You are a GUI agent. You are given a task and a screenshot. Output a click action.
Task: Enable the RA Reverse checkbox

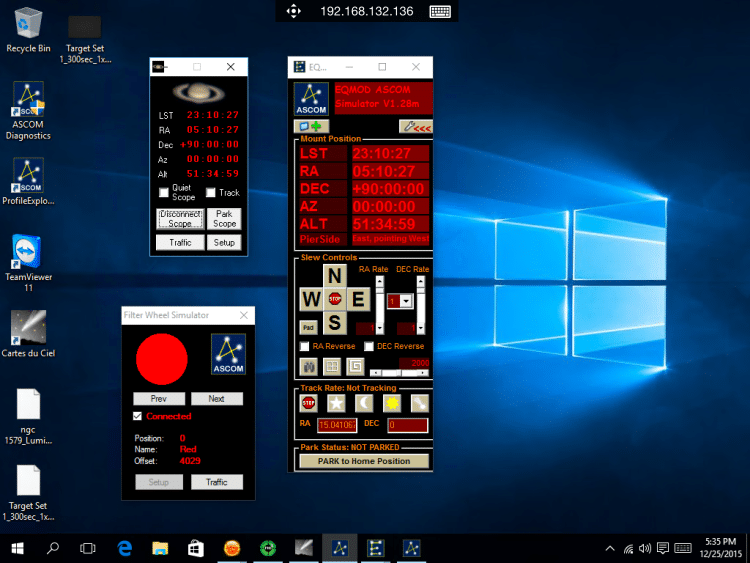tap(305, 346)
